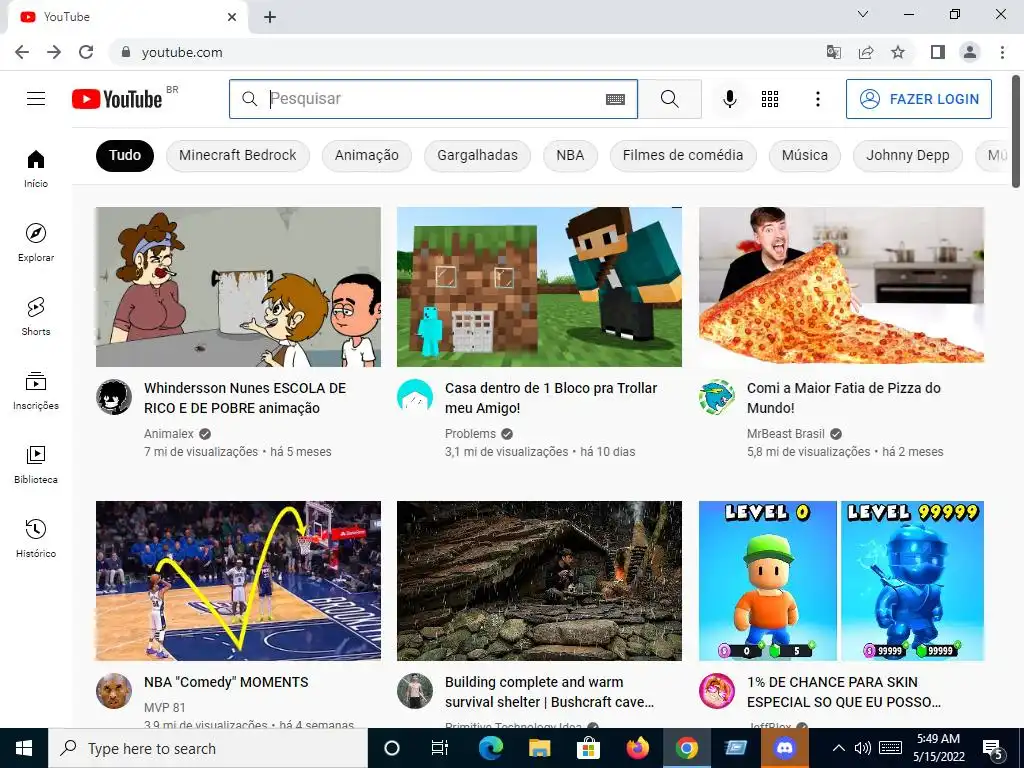This screenshot has height=768, width=1024.
Task: Click the translate page icon in address bar
Action: [834, 52]
